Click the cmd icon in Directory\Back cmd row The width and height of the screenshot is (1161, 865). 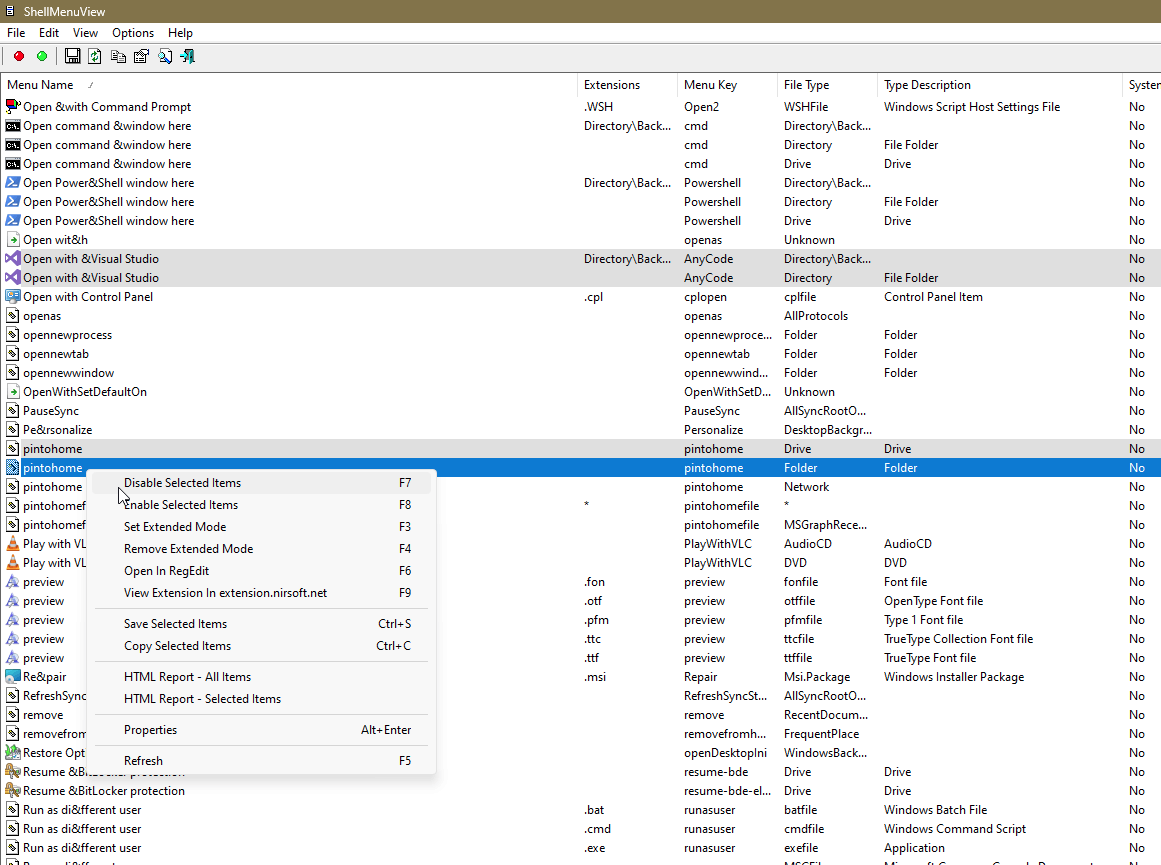click(13, 126)
